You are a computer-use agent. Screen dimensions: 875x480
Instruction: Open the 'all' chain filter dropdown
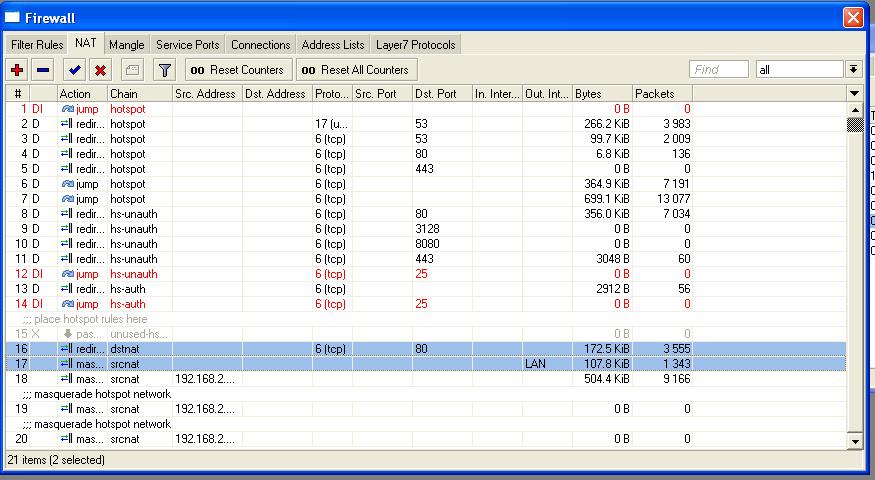pos(853,69)
